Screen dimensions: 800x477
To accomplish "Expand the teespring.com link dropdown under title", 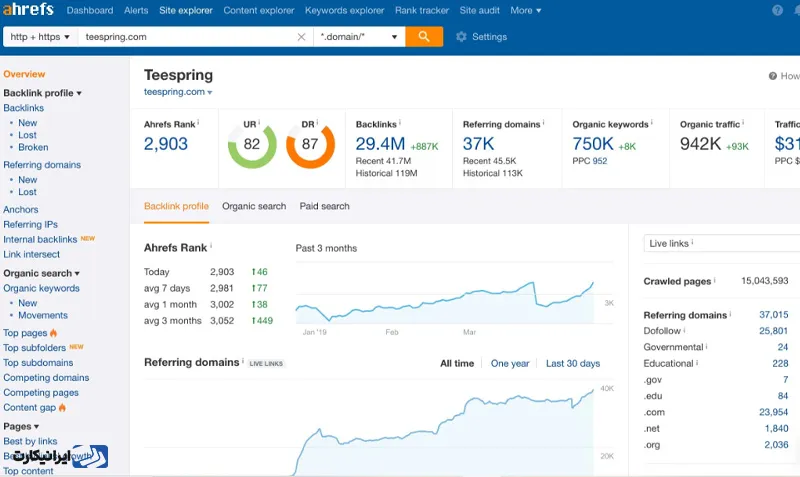I will pos(210,92).
